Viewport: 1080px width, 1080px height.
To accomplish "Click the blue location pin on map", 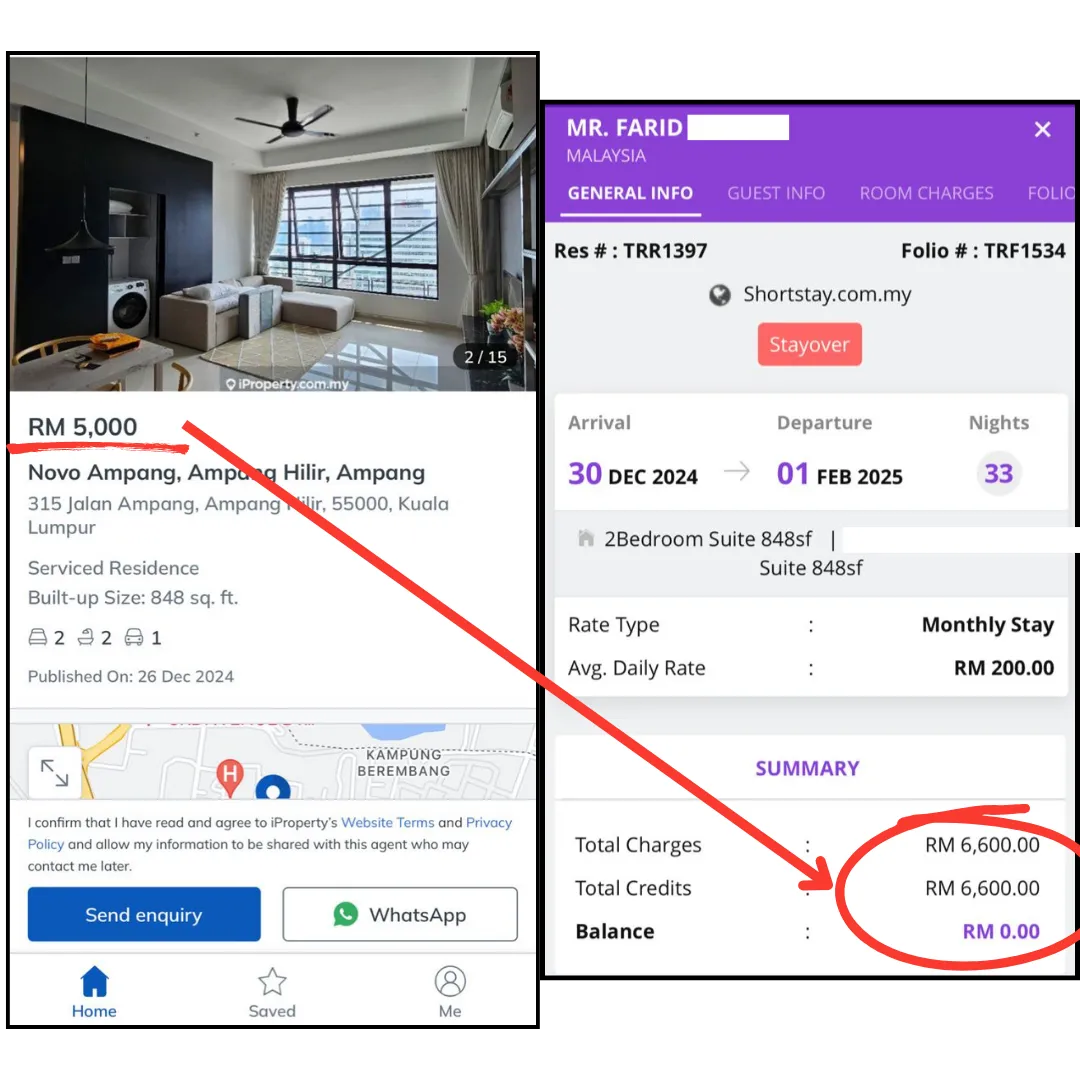I will 273,787.
